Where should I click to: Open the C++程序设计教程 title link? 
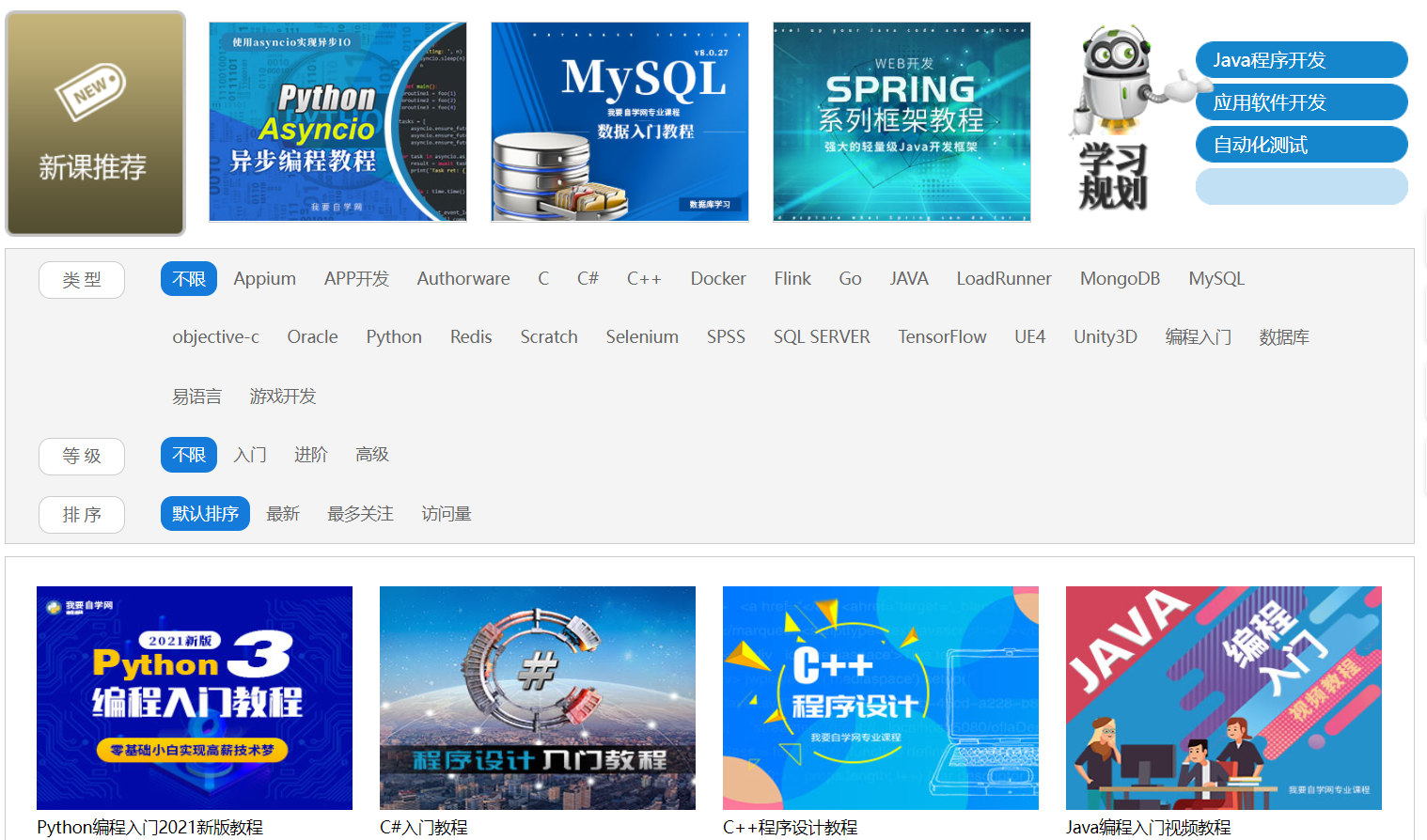(x=791, y=828)
